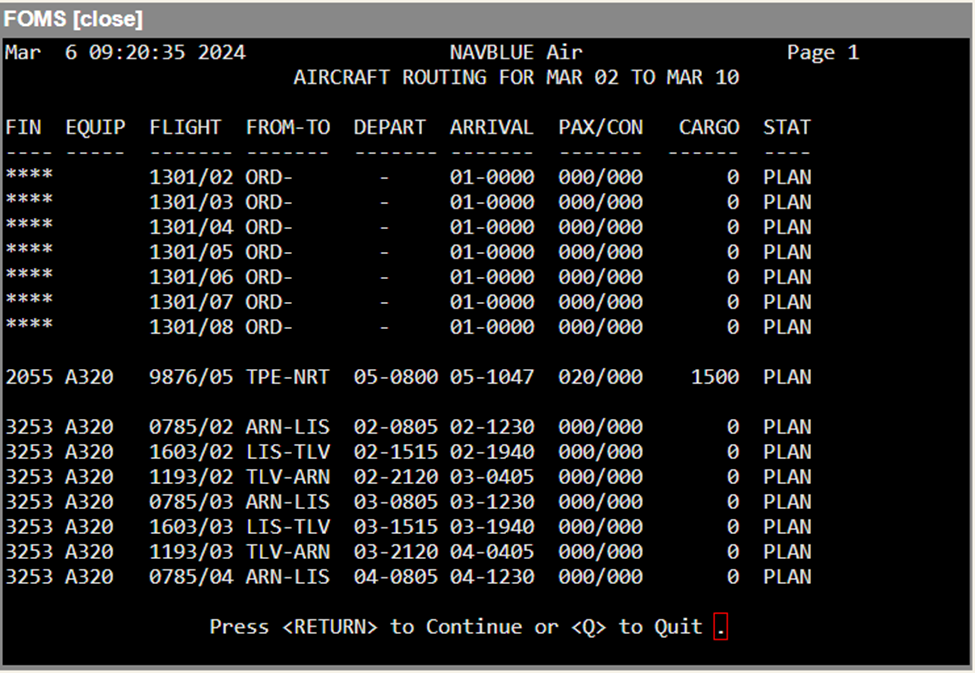Viewport: 975px width, 673px height.
Task: Click the input cursor after Quit prompt
Action: tap(721, 626)
